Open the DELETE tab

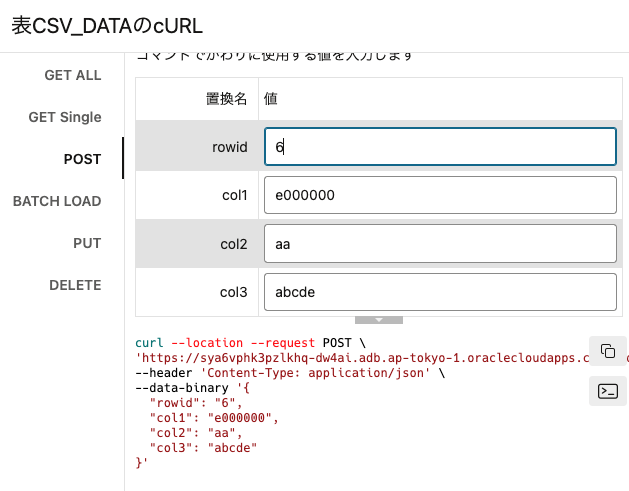point(75,285)
